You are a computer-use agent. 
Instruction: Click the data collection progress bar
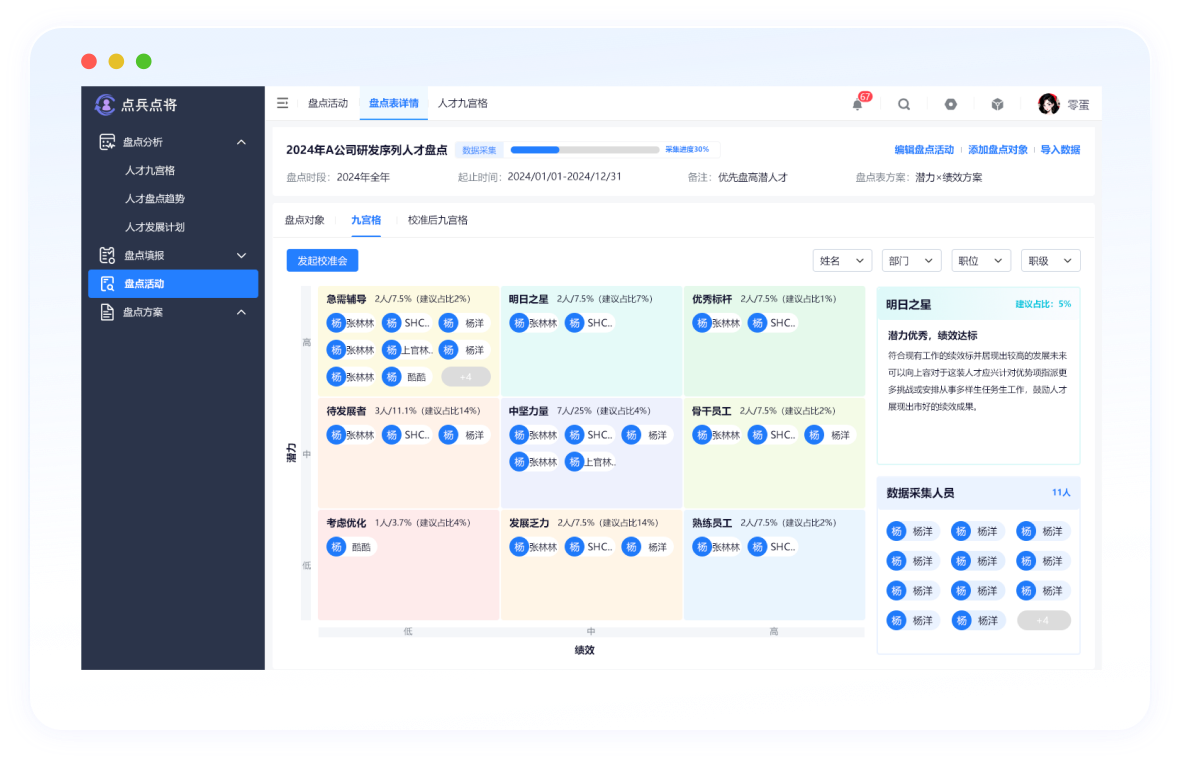[x=585, y=150]
